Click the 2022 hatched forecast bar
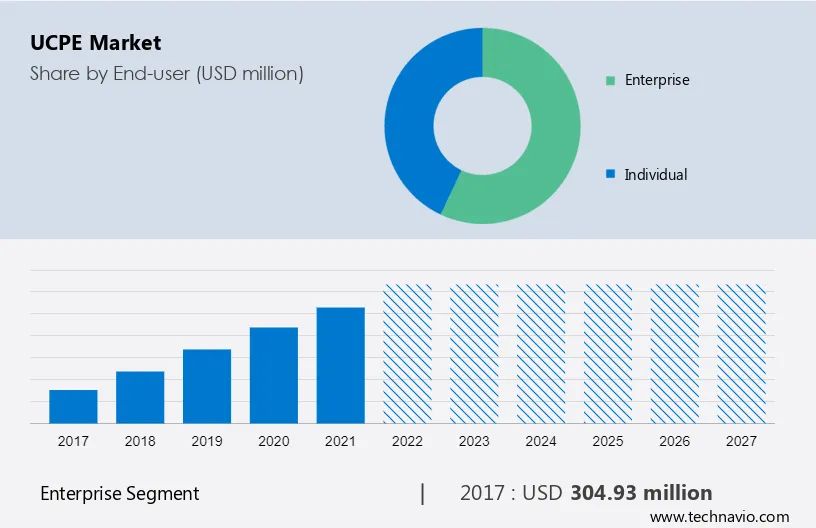 click(x=407, y=354)
